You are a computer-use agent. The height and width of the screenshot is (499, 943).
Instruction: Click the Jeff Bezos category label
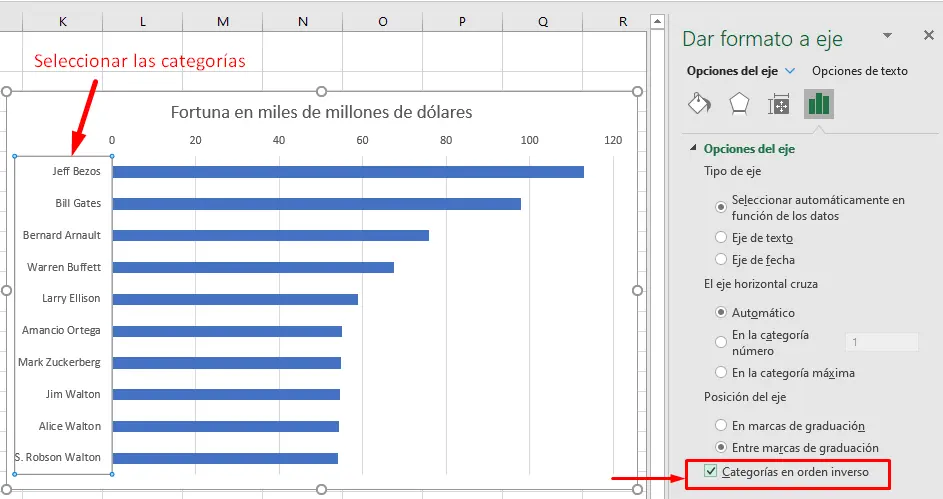[x=76, y=171]
